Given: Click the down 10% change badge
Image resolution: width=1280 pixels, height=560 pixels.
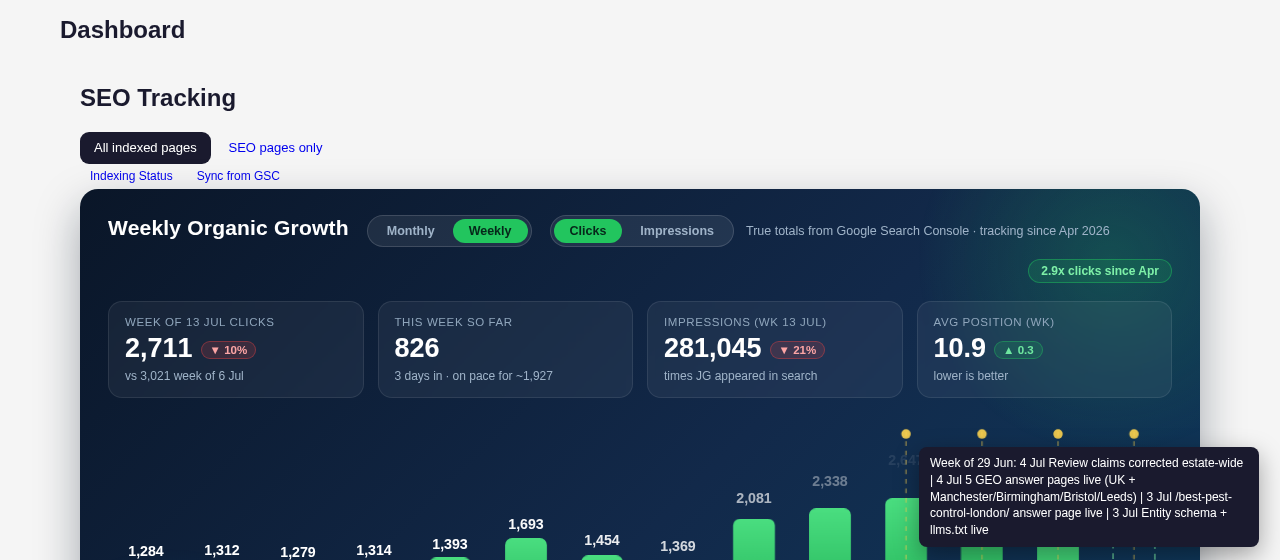Looking at the screenshot, I should click(228, 350).
